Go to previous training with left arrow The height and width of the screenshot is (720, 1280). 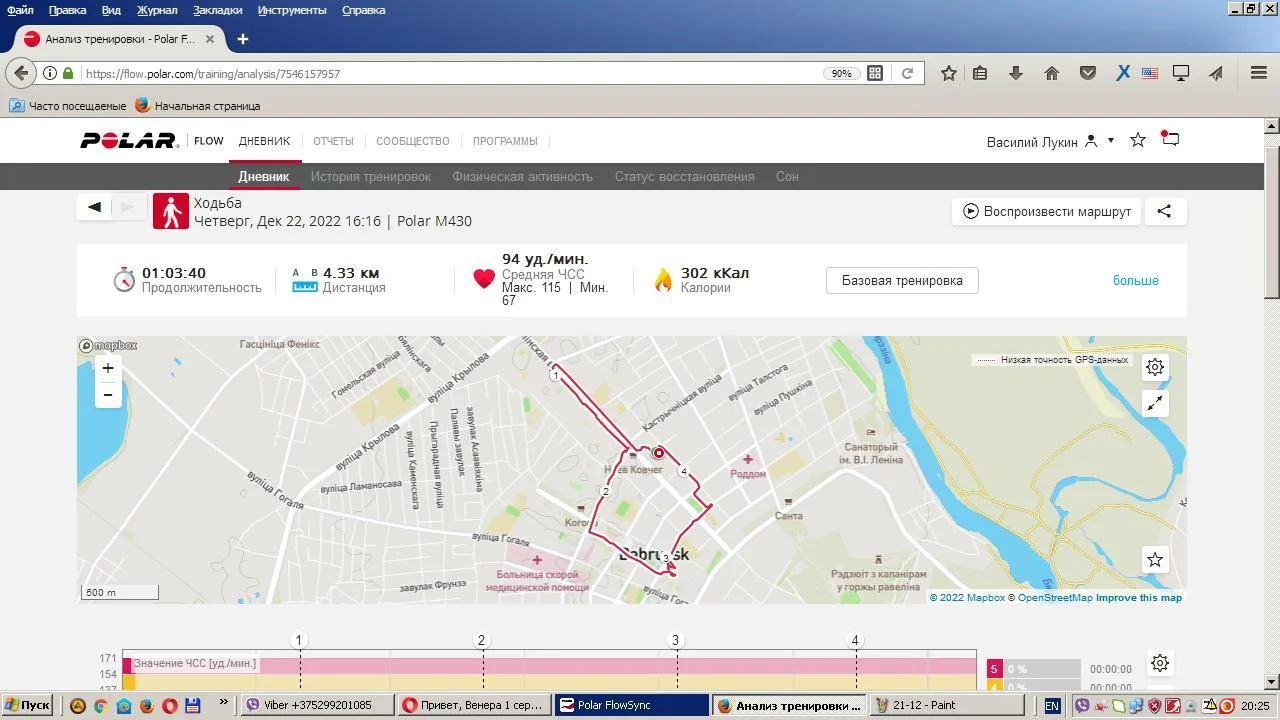point(95,207)
